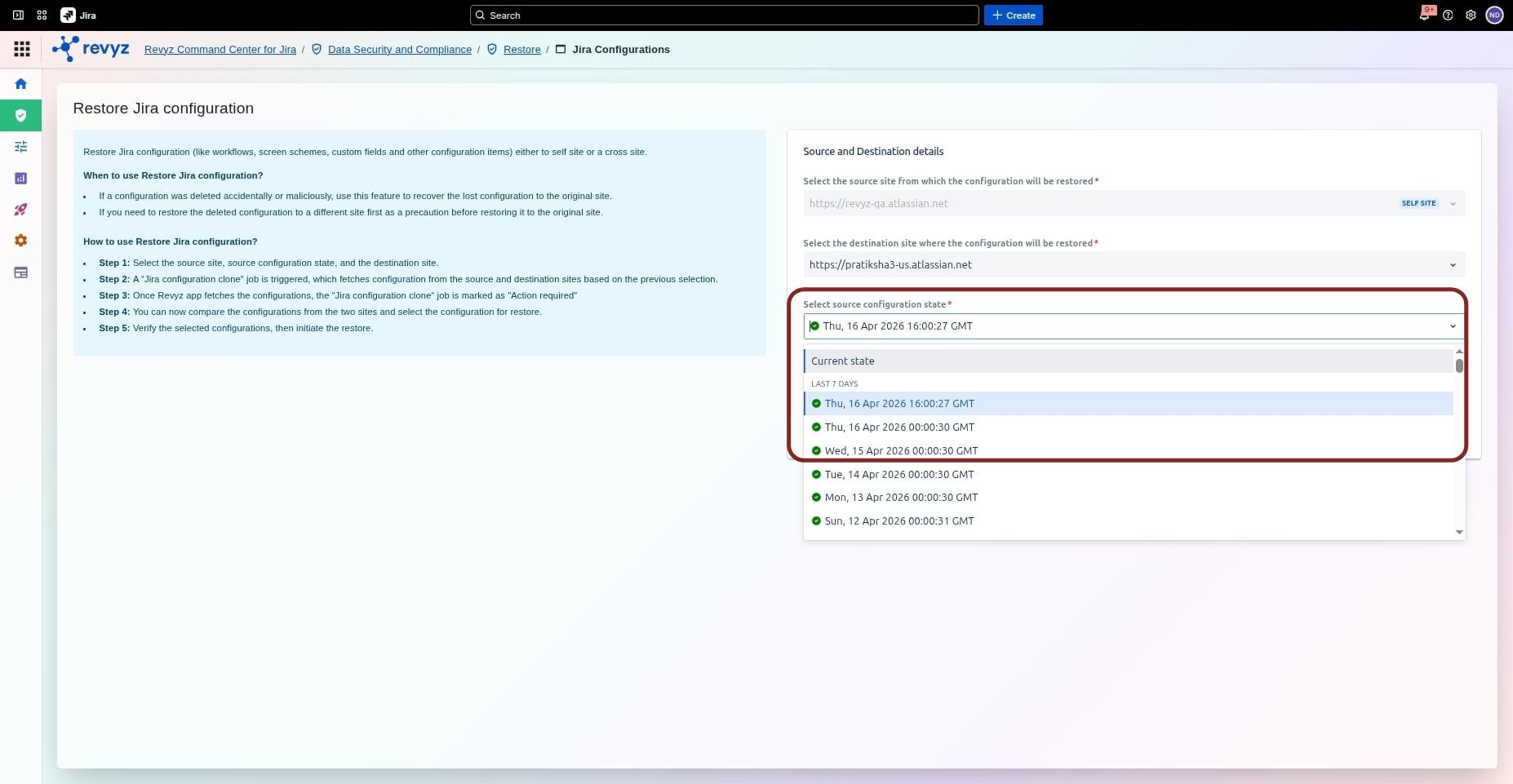Click the Jira logo in top bar
This screenshot has width=1513, height=784.
[79, 15]
